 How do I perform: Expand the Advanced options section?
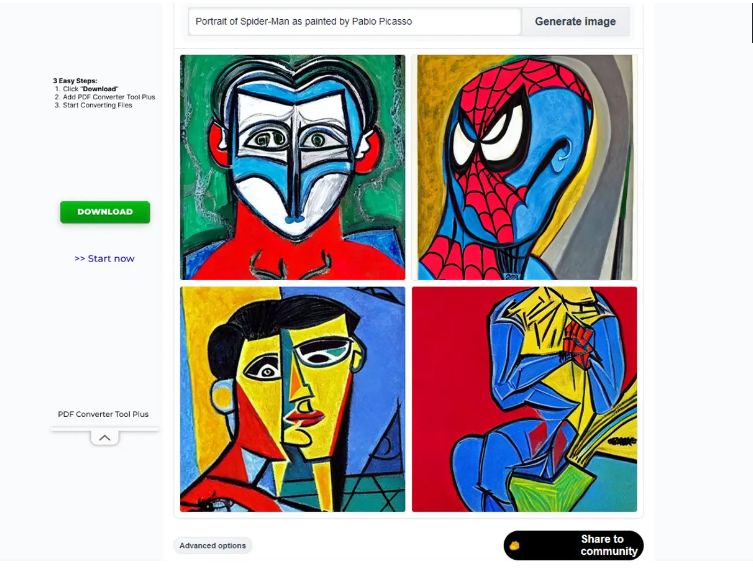213,545
